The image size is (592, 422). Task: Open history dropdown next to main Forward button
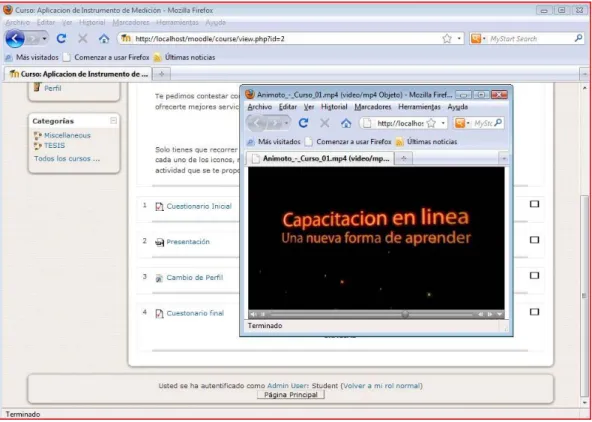tap(45, 39)
